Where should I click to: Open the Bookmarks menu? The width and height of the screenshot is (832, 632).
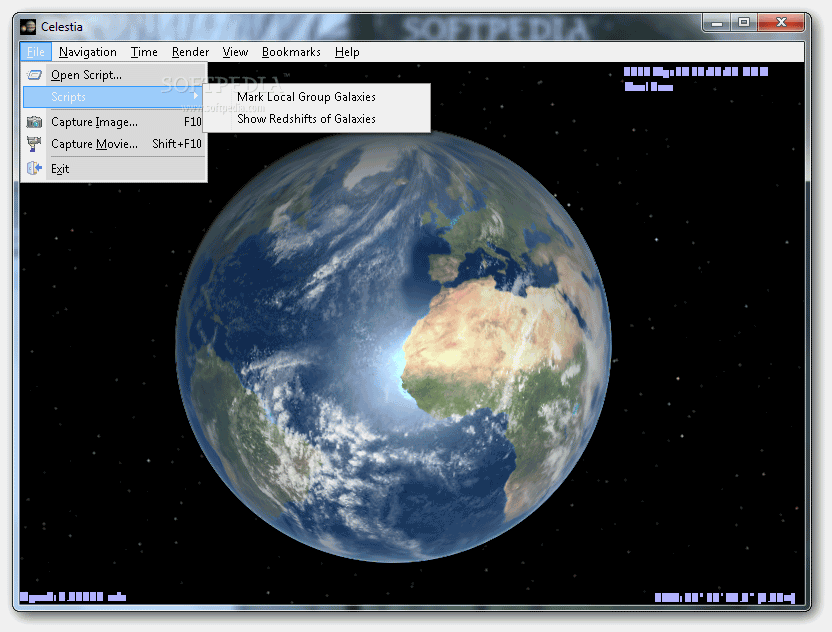291,52
